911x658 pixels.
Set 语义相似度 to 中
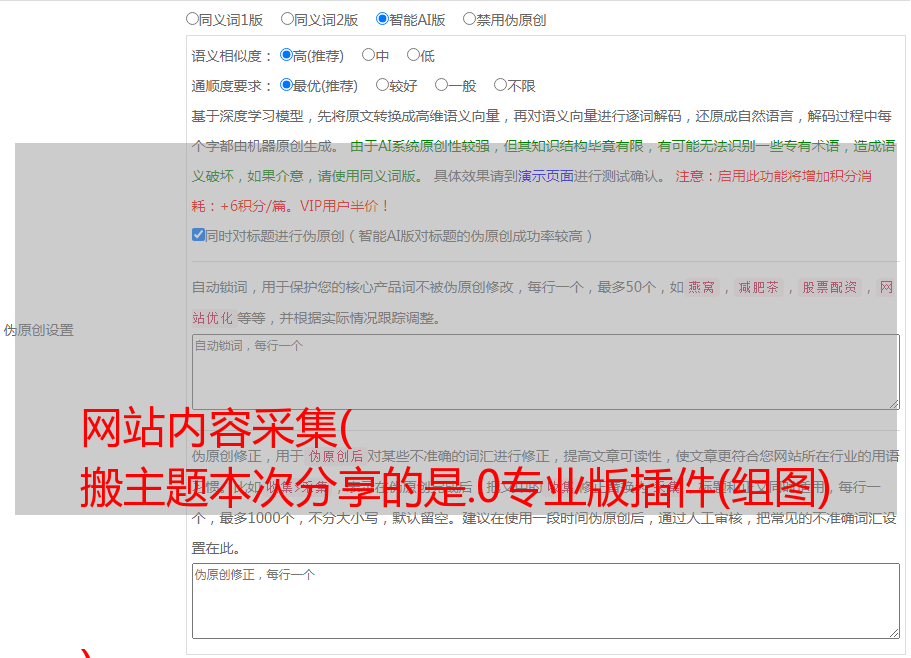tap(368, 55)
